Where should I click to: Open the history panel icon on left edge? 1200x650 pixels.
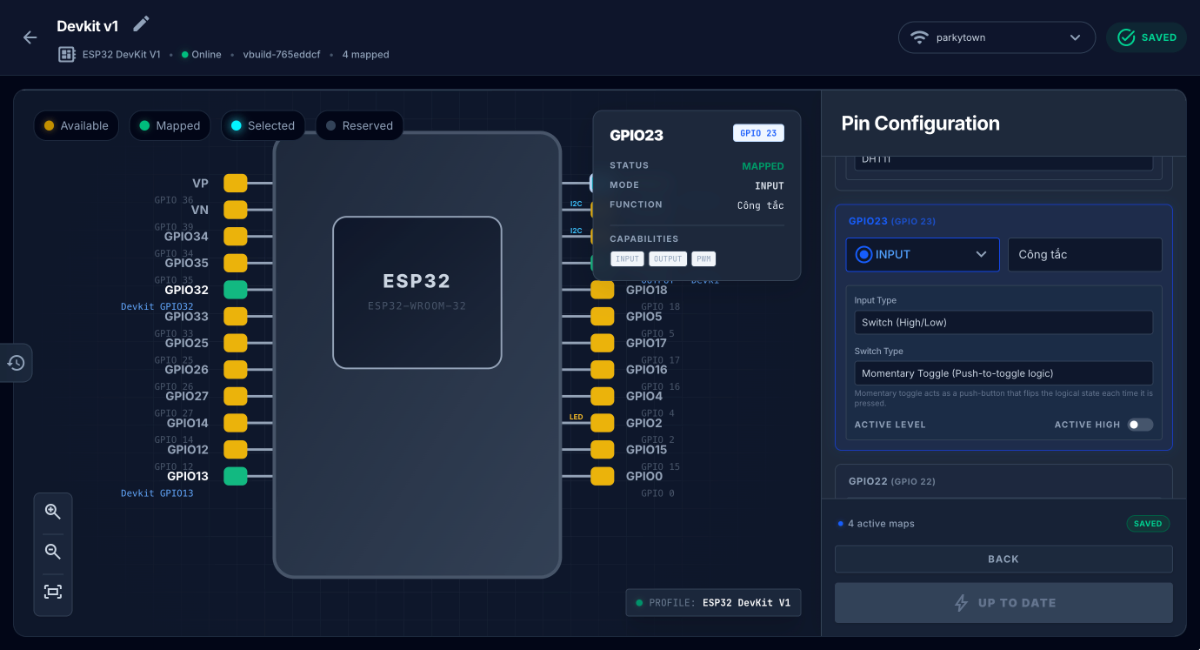(x=16, y=363)
